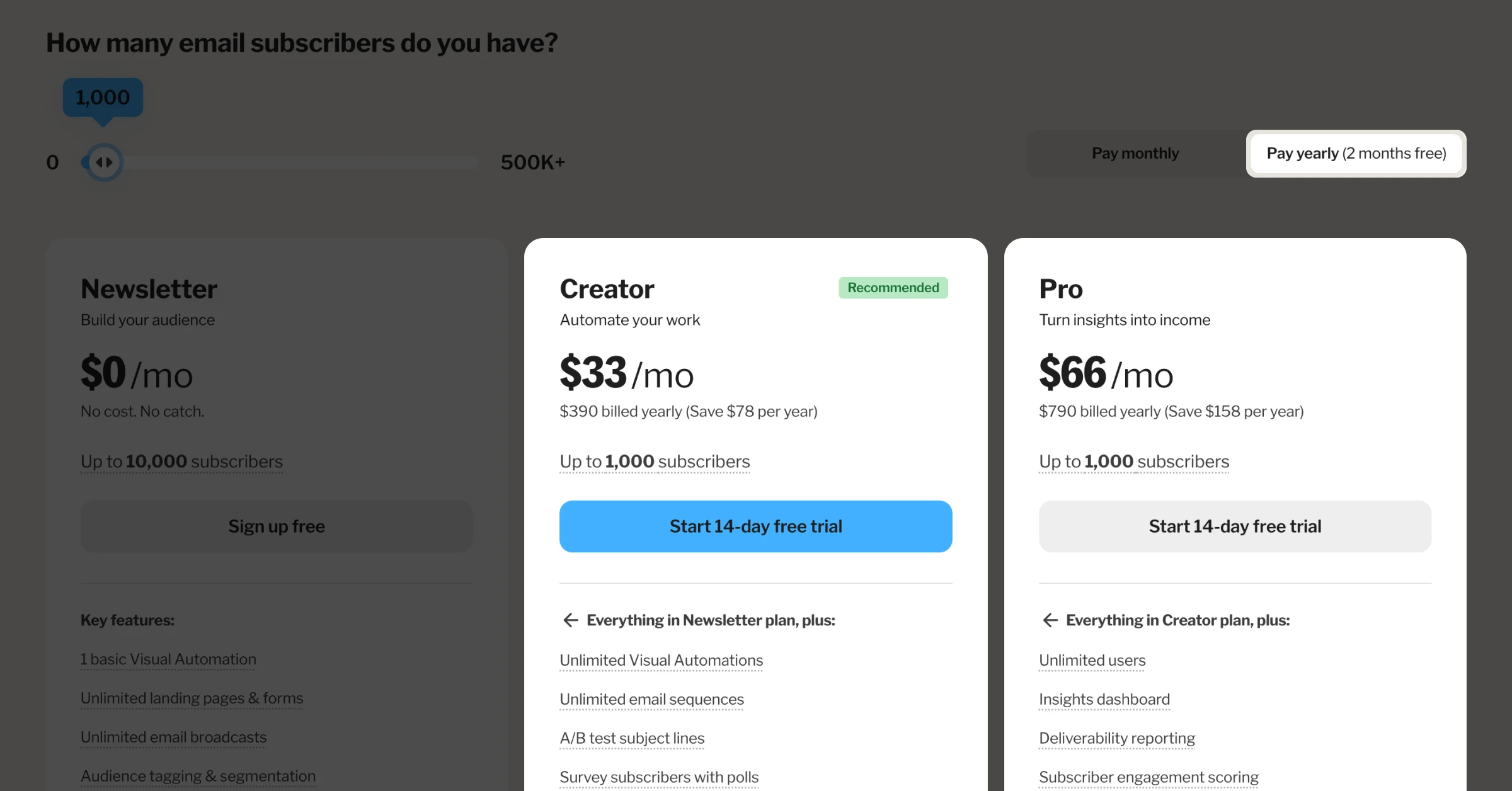This screenshot has width=1512, height=791.
Task: Click the left arrow icon beside "Everything in Newsletter plan, plus:"
Action: [x=570, y=620]
